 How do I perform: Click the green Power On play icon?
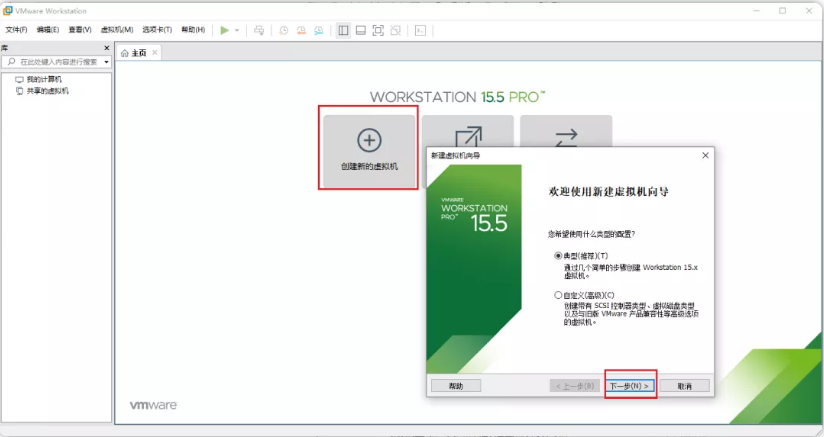pyautogui.click(x=225, y=30)
